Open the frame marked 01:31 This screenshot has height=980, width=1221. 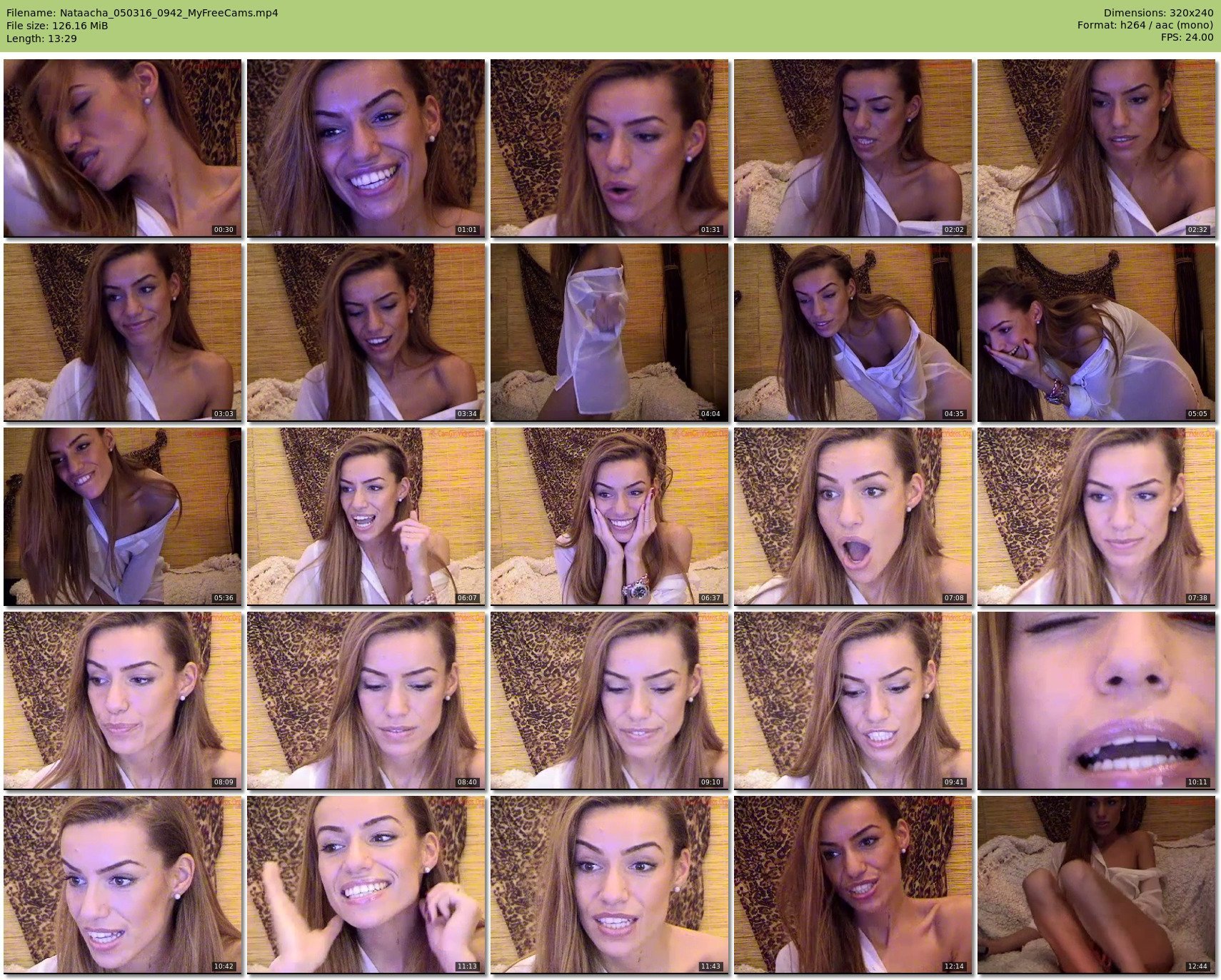[609, 148]
